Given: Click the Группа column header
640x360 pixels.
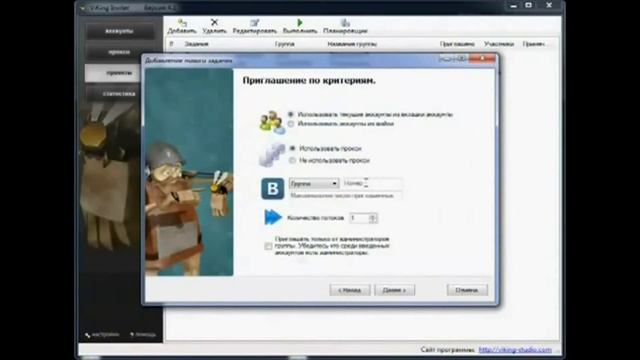Looking at the screenshot, I should coord(284,44).
